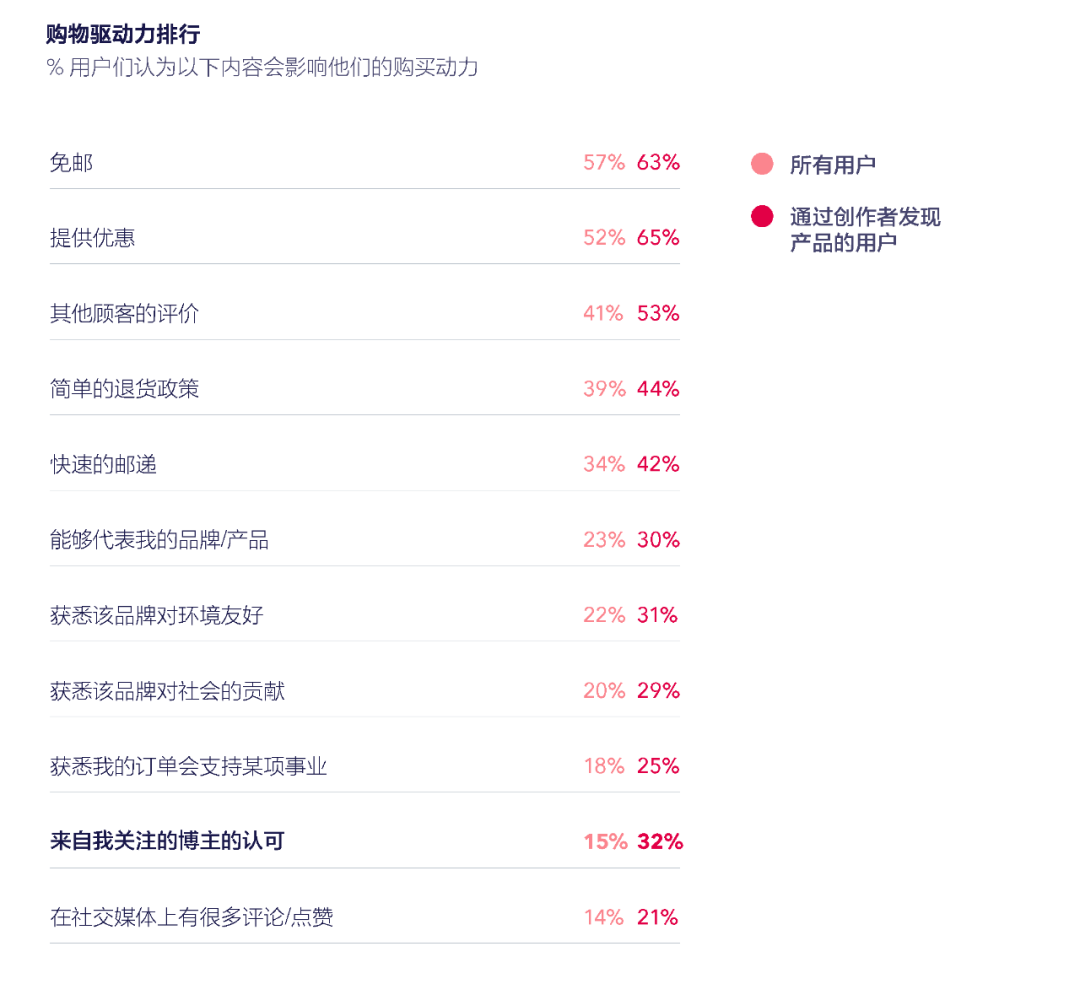Click the bold 32% value for 博主的认可

[x=659, y=842]
